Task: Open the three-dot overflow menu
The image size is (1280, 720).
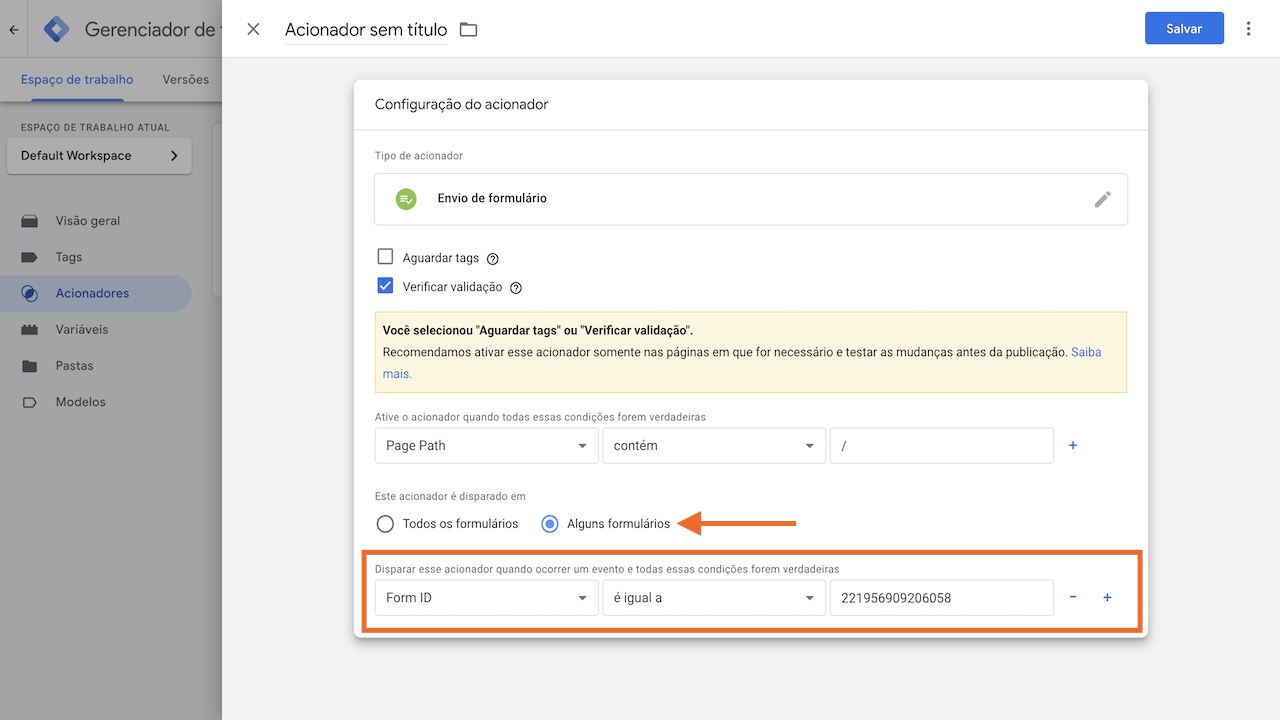Action: pyautogui.click(x=1248, y=28)
